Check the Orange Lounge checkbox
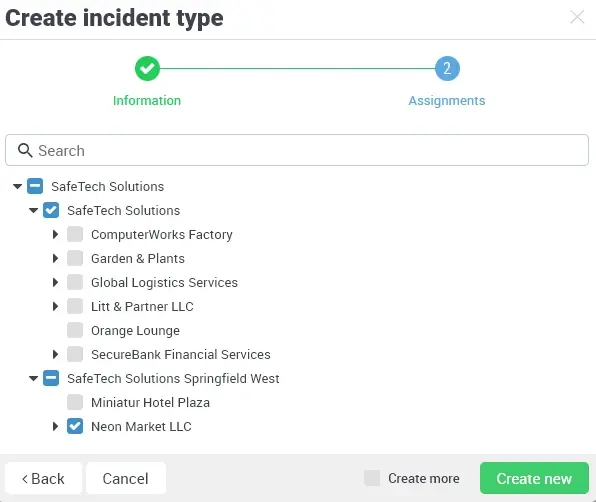The width and height of the screenshot is (596, 502). coord(75,330)
